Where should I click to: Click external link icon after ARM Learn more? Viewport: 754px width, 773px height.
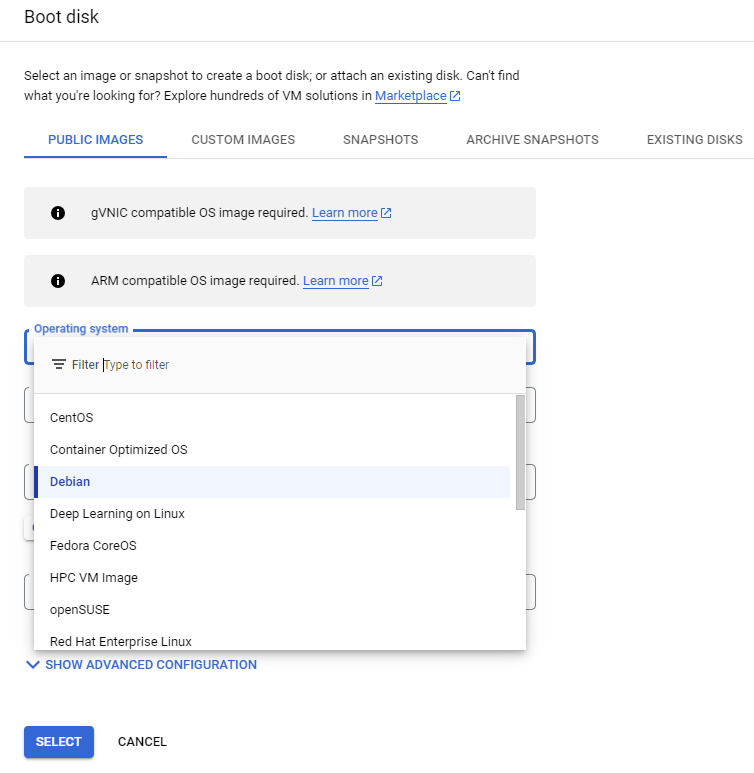[377, 281]
